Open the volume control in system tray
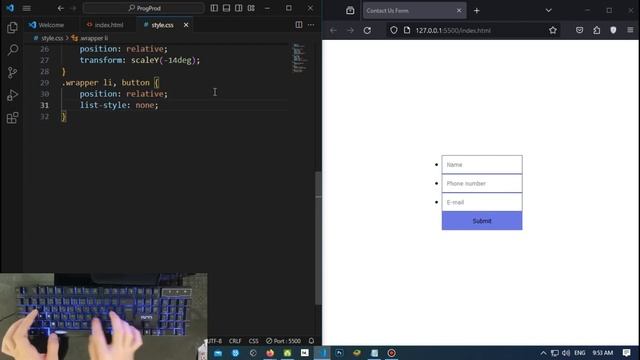Image resolution: width=640 pixels, height=360 pixels. (x=566, y=353)
